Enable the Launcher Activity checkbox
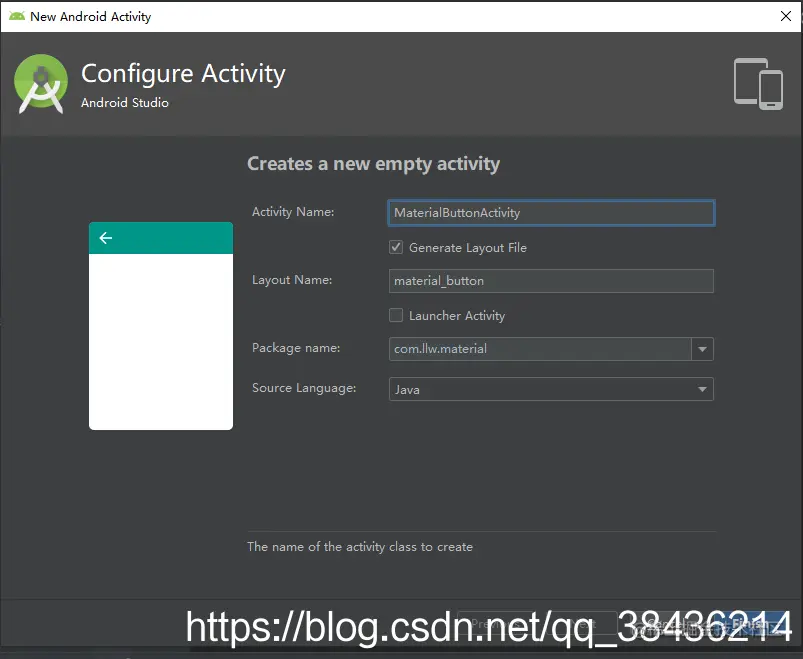The image size is (803, 659). (x=396, y=315)
